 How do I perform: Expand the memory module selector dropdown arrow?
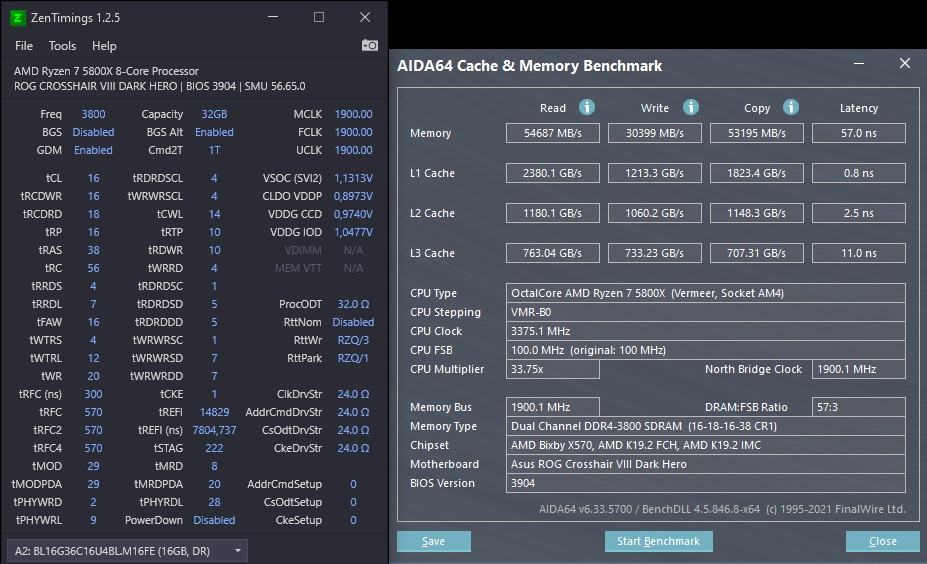tap(238, 551)
